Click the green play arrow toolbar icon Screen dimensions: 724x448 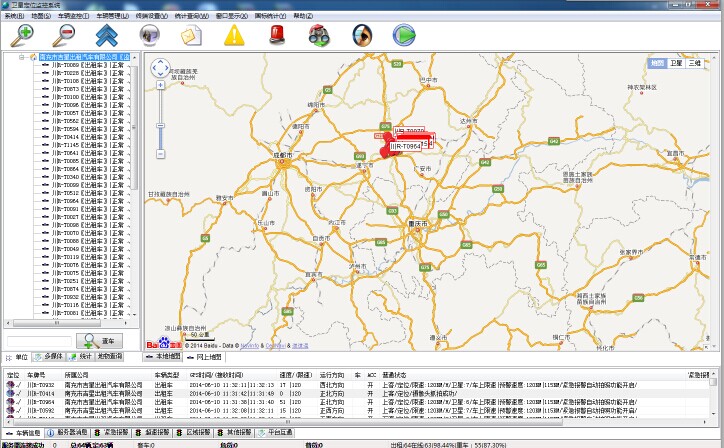click(x=404, y=36)
